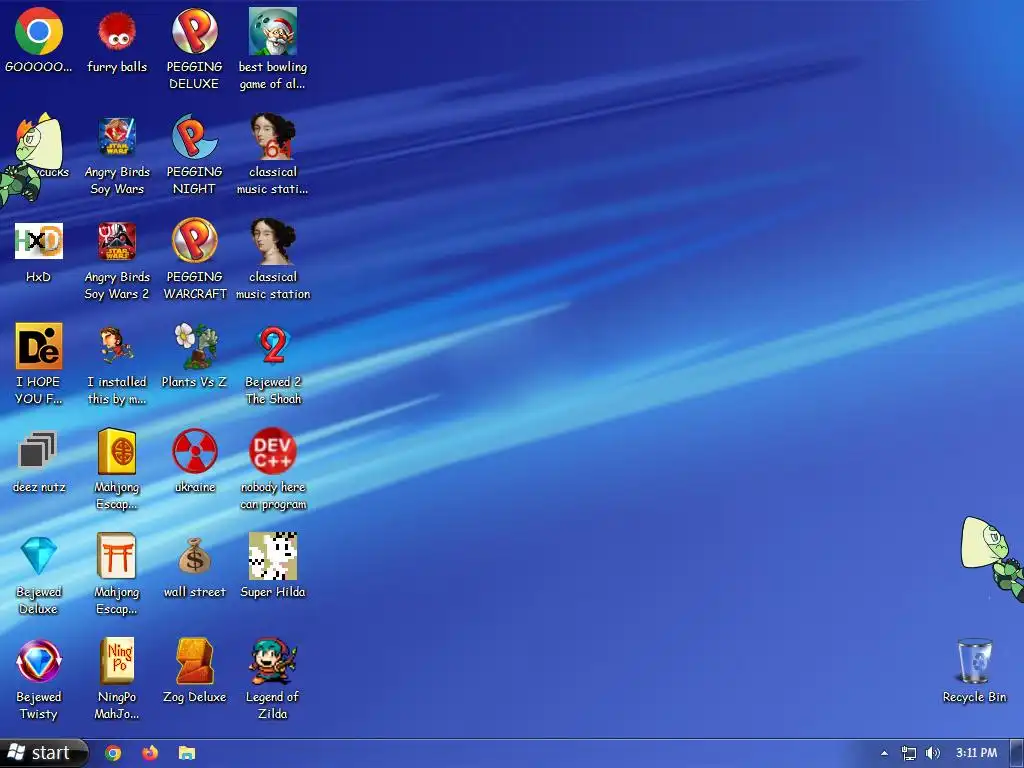This screenshot has height=768, width=1024.
Task: Open the network status tray icon
Action: (908, 753)
